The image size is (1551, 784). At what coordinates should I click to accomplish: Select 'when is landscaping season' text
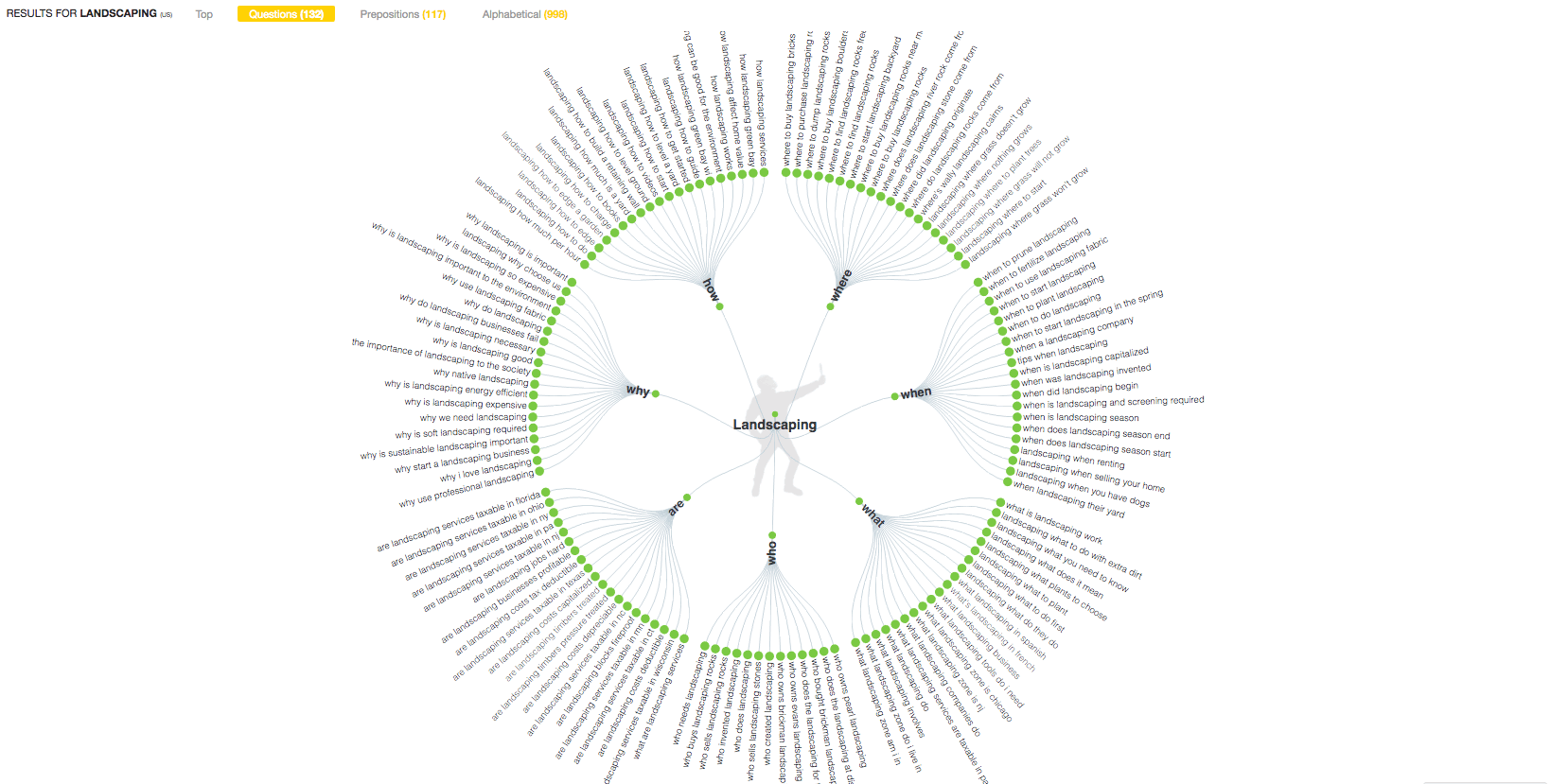pyautogui.click(x=1081, y=417)
